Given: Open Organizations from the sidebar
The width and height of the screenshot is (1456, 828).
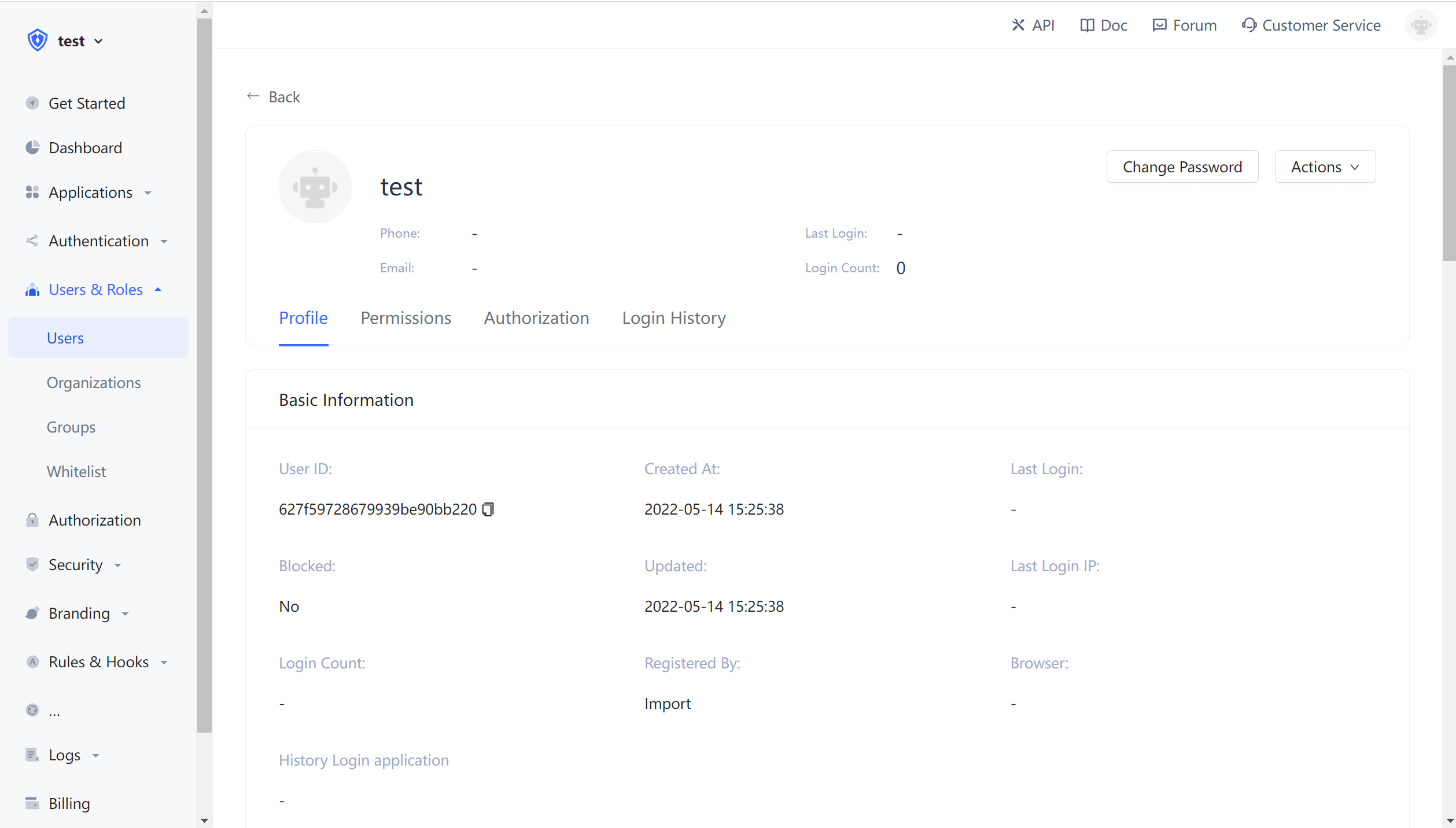Looking at the screenshot, I should click(94, 382).
